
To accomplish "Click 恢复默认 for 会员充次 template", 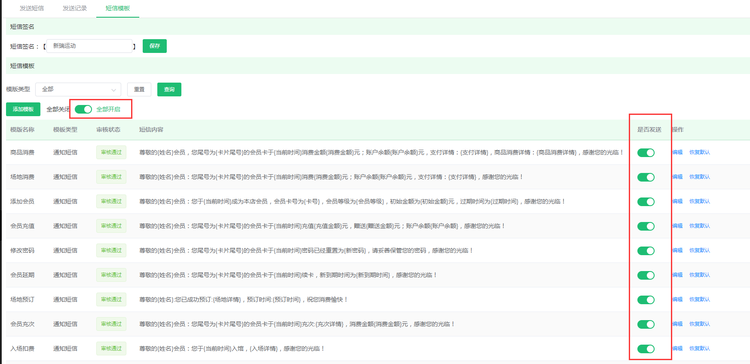I will click(x=699, y=324).
